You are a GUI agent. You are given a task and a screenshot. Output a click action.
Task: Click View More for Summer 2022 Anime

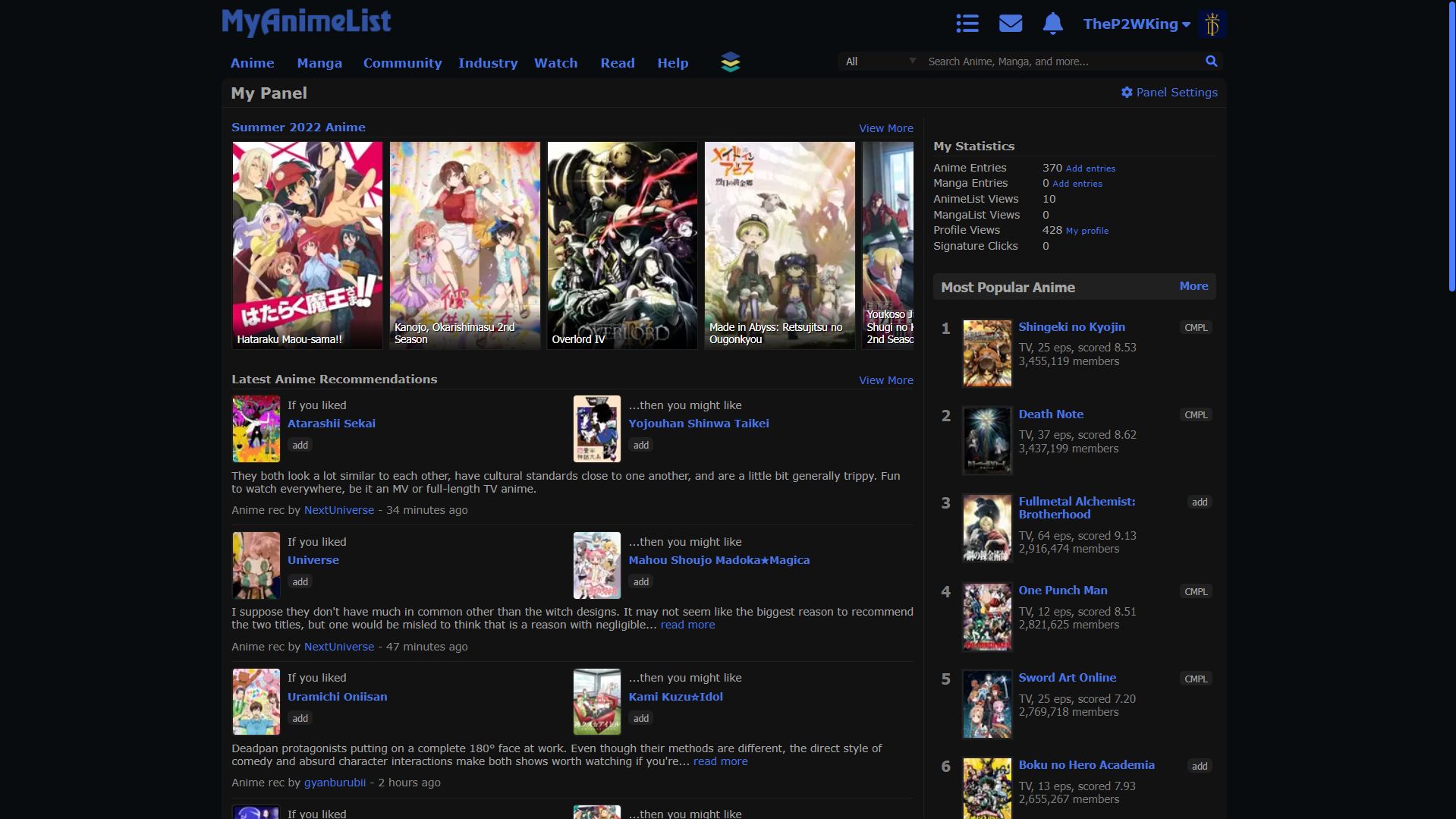click(x=885, y=128)
